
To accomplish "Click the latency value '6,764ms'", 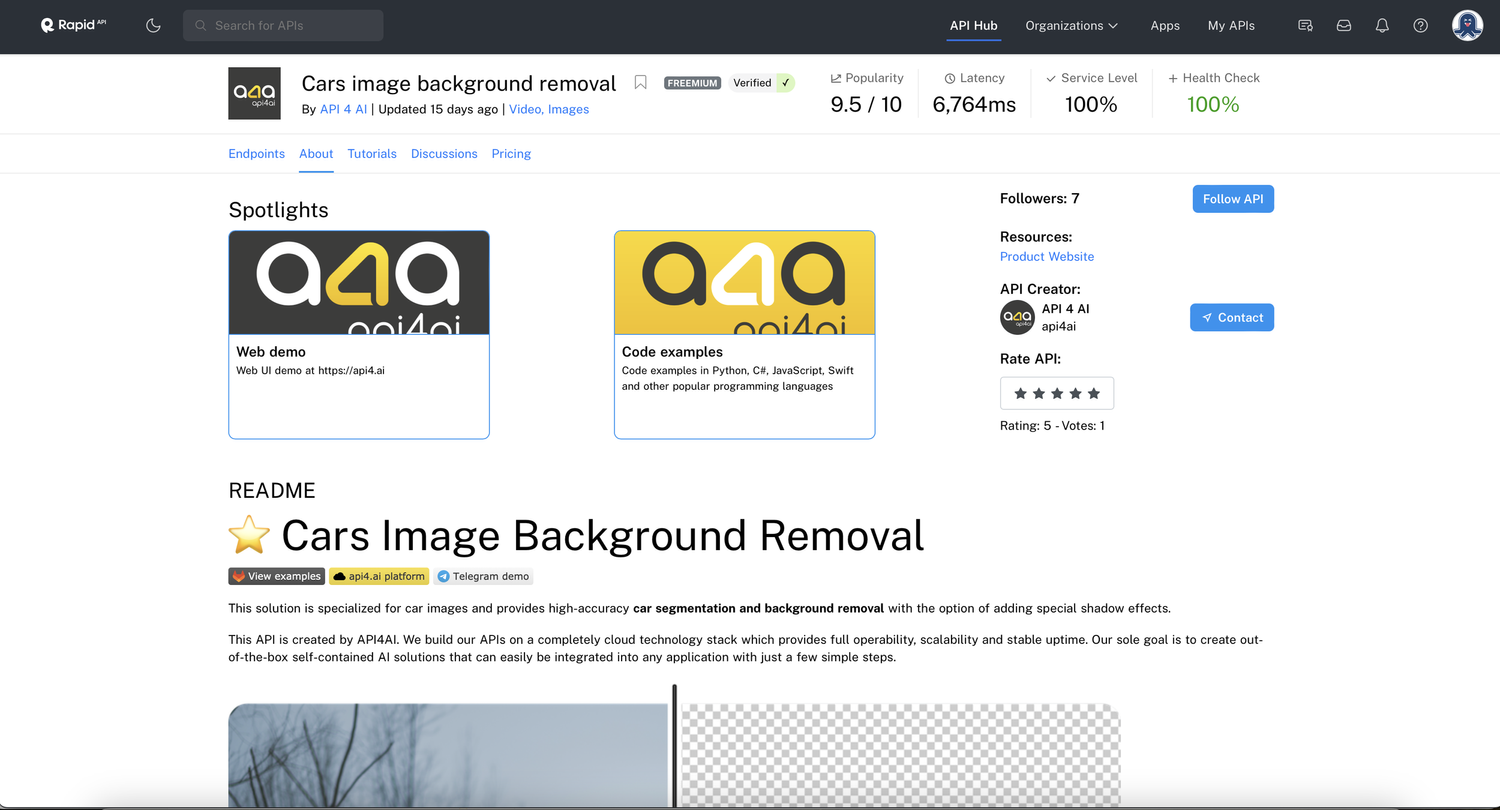I will [974, 105].
